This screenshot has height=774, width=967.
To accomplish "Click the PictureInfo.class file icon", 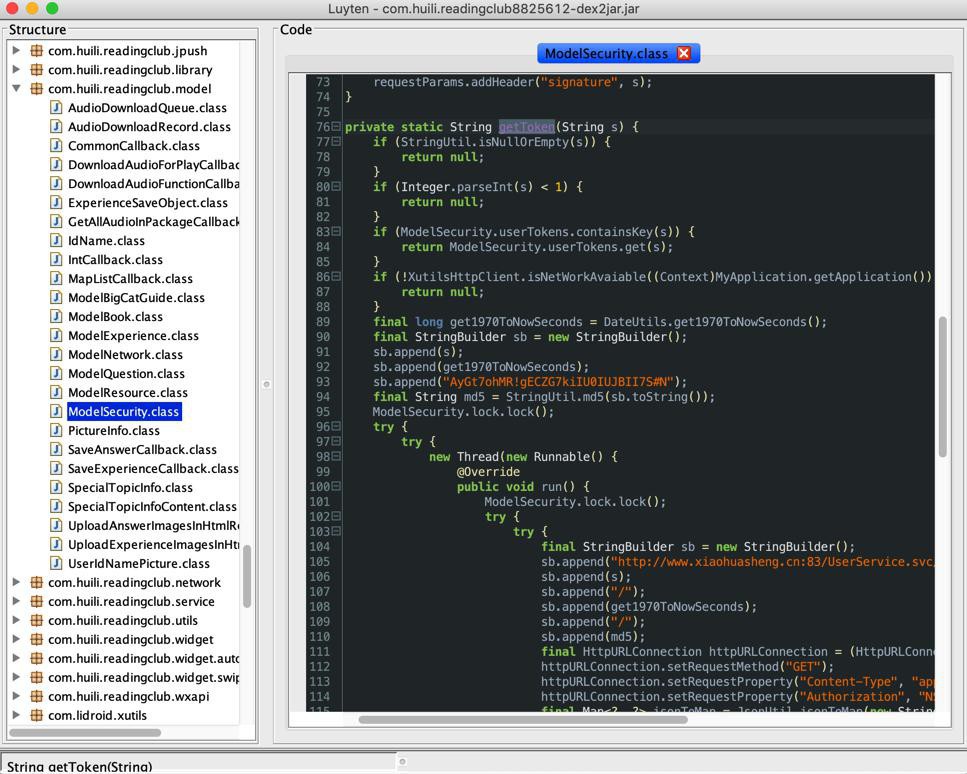I will click(57, 431).
